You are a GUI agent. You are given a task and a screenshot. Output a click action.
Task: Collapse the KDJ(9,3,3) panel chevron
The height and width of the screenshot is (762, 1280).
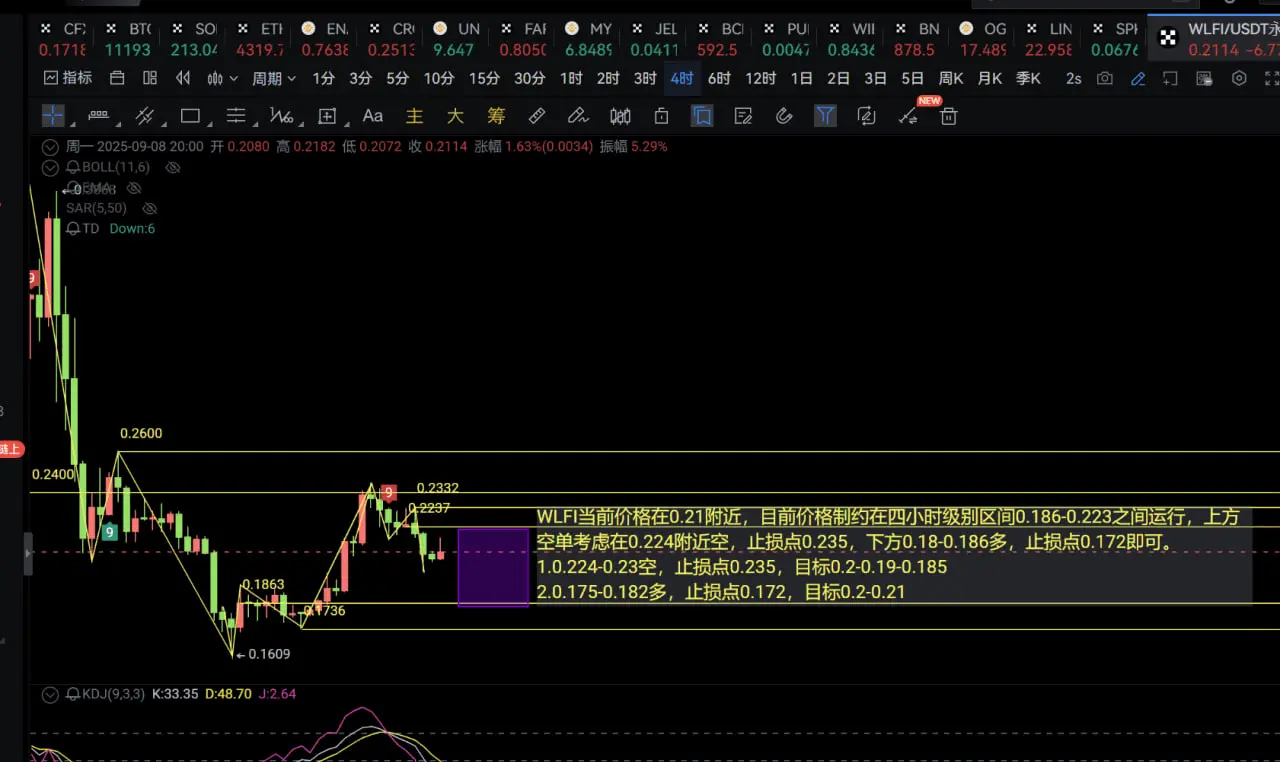(x=50, y=693)
